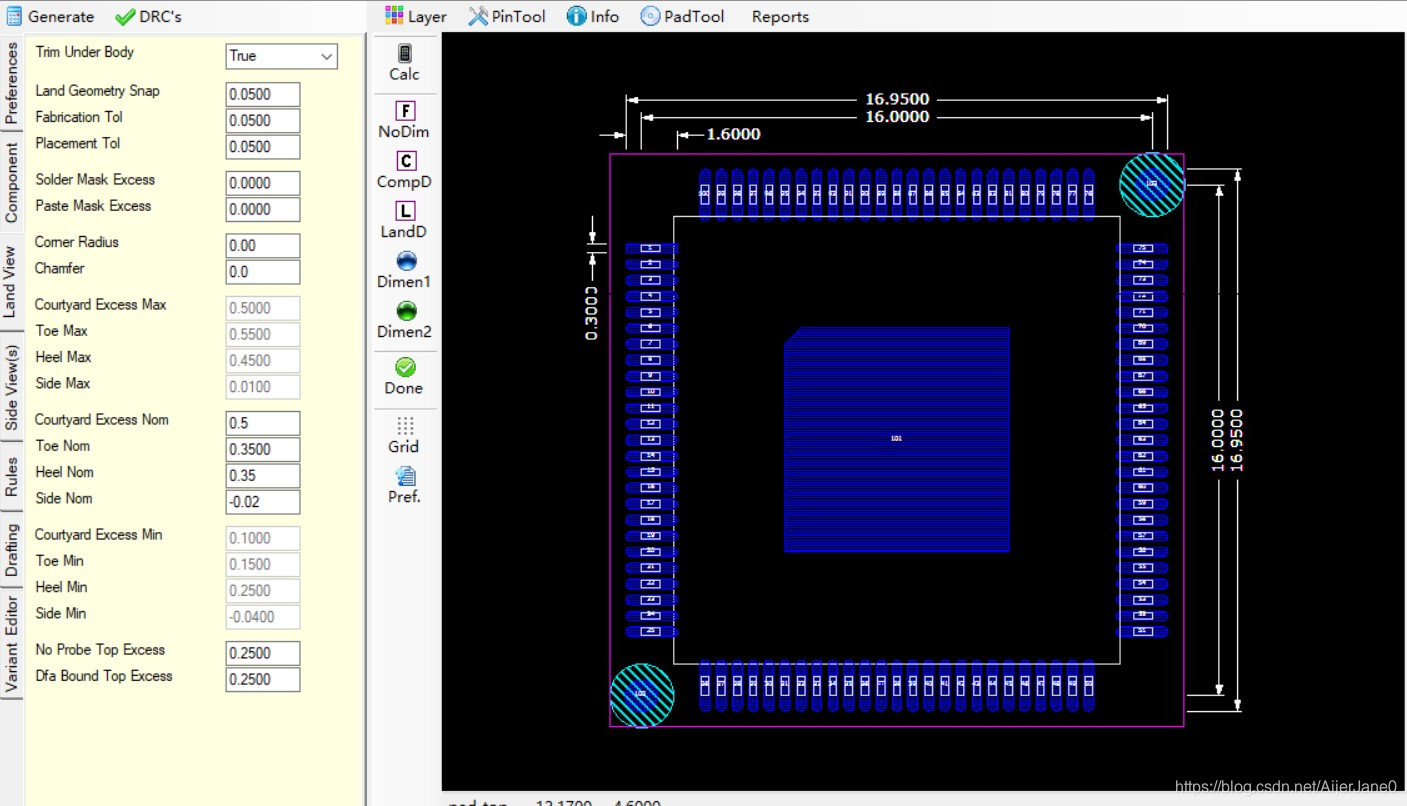Open the PinTool from the toolbar
Screen dimensions: 1407x806
click(x=506, y=16)
